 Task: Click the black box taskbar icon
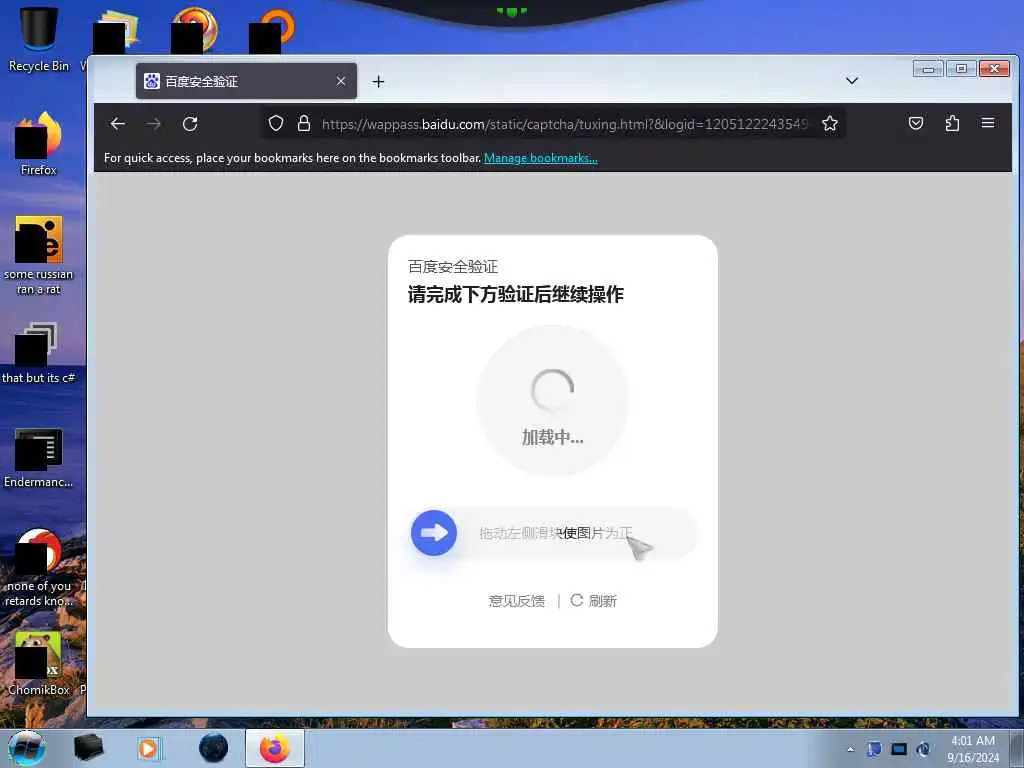pos(88,748)
